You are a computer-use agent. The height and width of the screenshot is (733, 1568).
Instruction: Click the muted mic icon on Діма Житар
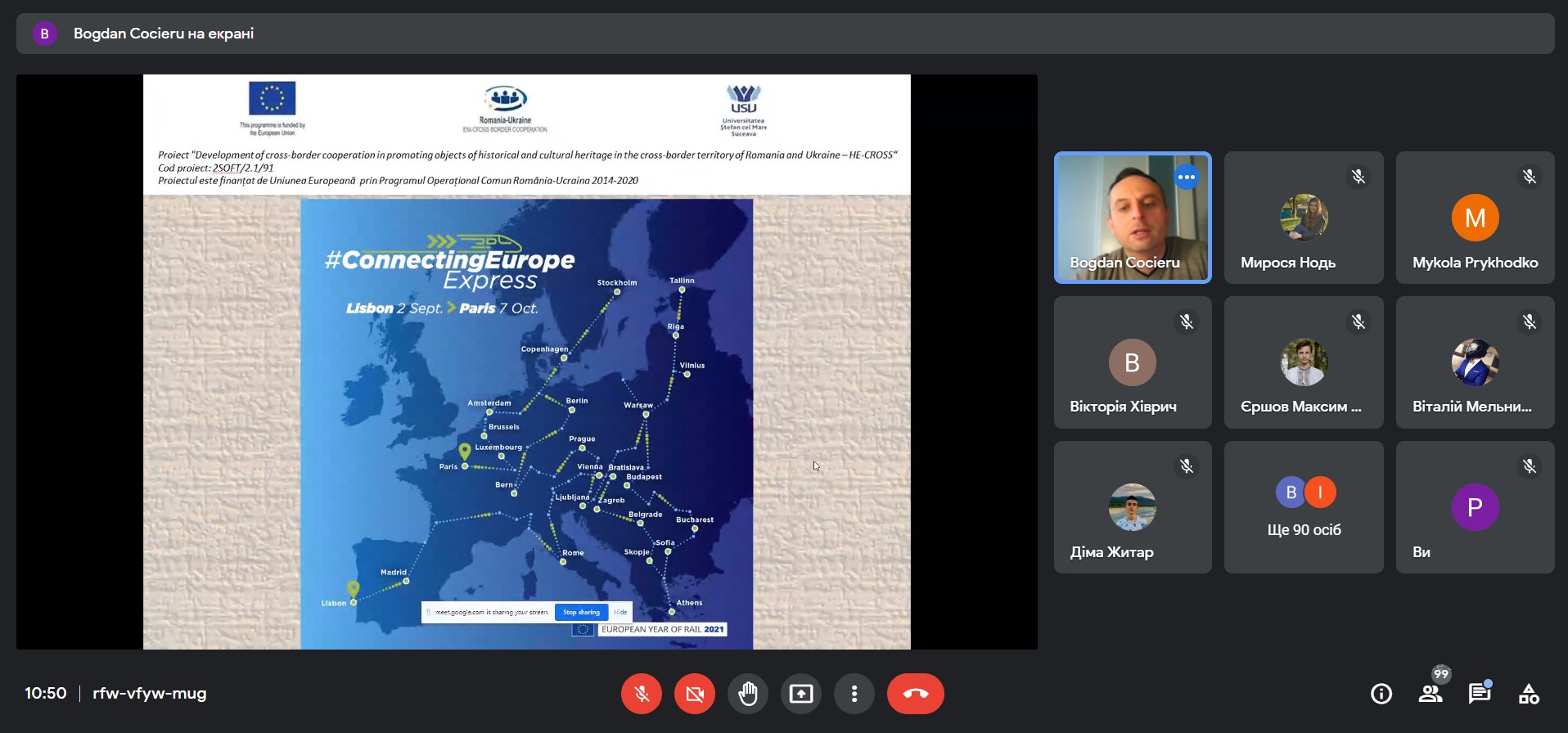[1187, 466]
